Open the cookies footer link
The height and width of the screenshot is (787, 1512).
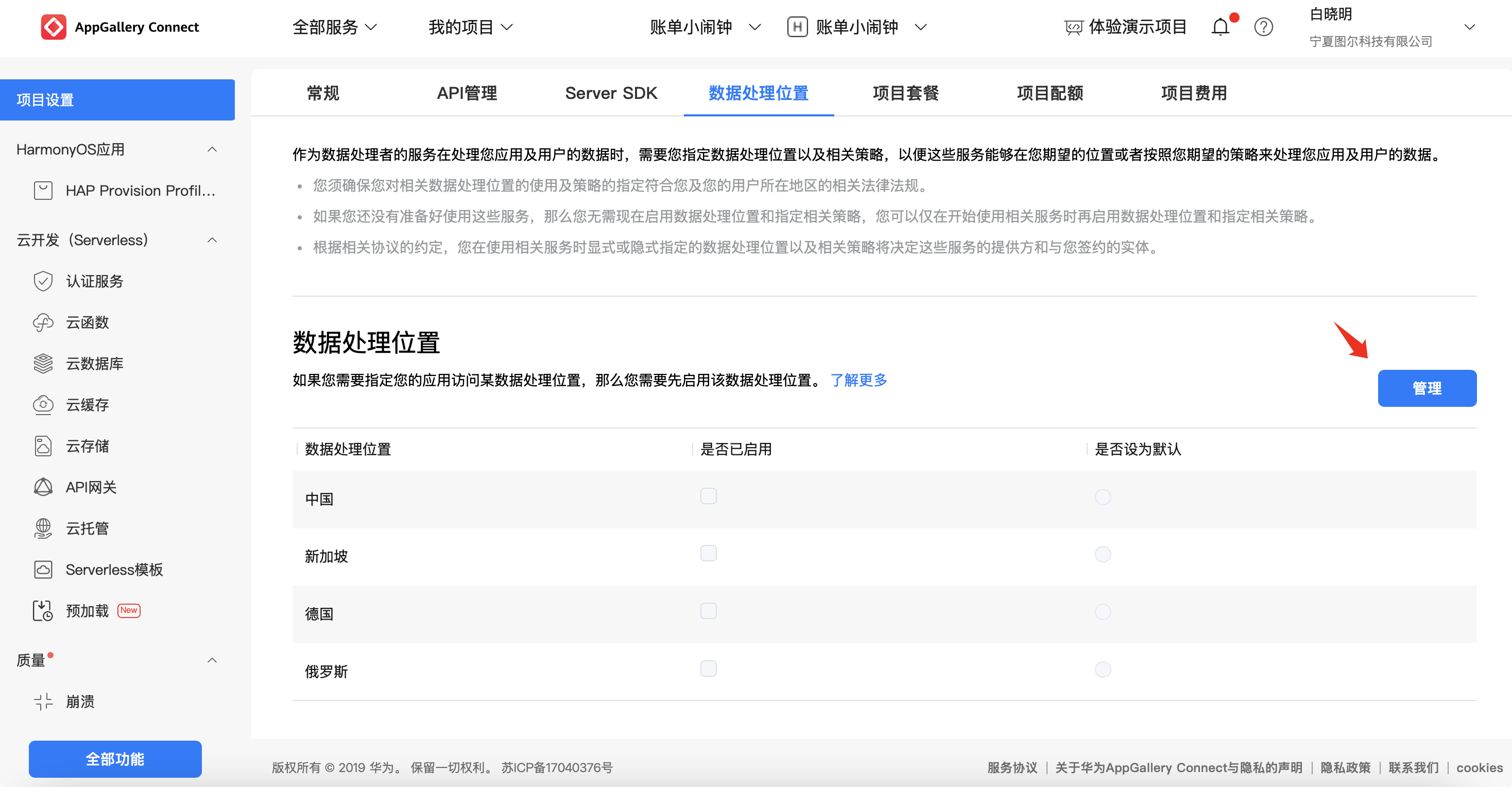coord(1479,767)
